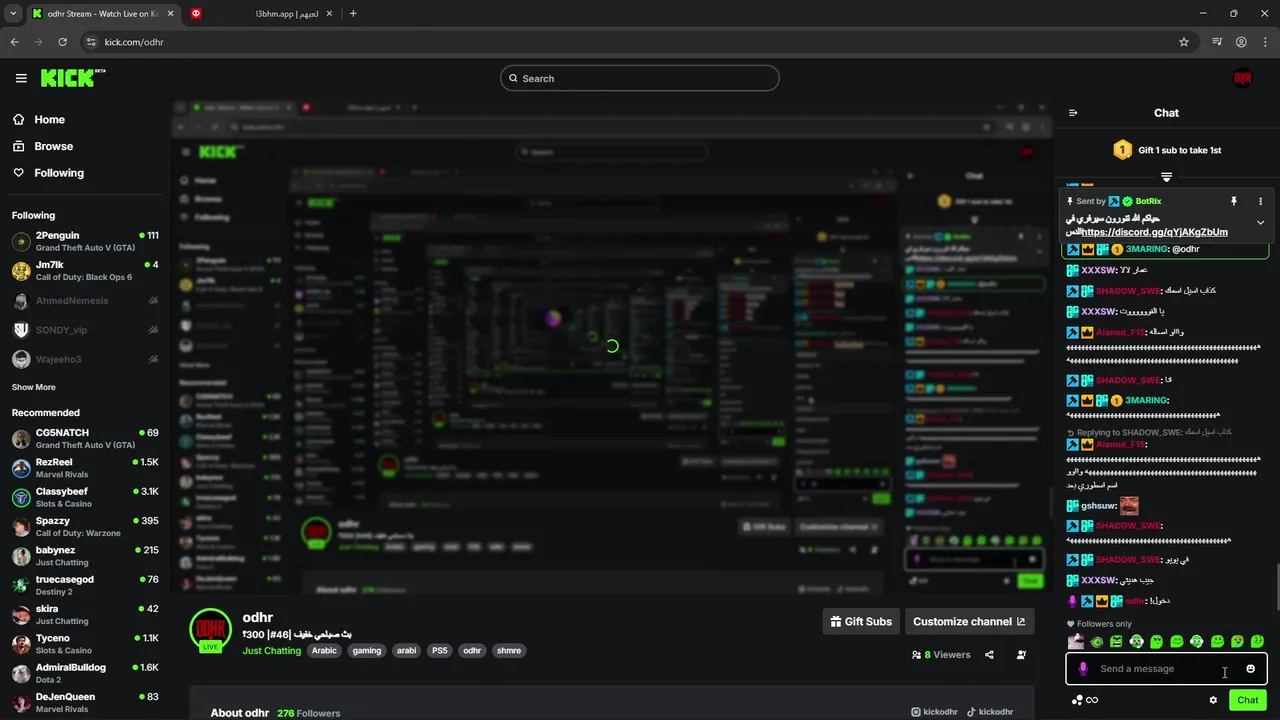The width and height of the screenshot is (1280, 720).
Task: Open three-dot menu on pinned message
Action: click(1260, 201)
